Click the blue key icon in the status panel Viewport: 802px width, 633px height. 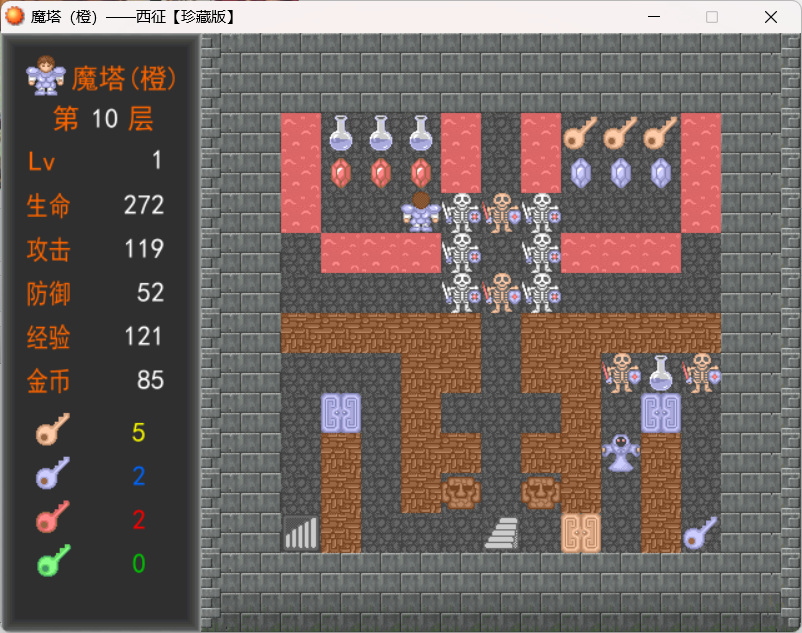(x=53, y=473)
